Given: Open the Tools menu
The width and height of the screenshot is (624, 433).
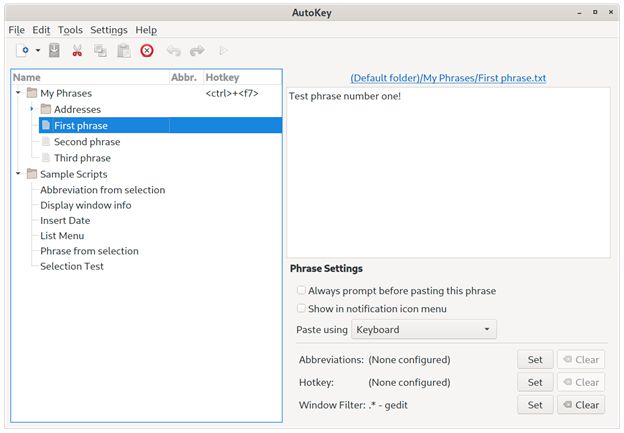Looking at the screenshot, I should point(70,30).
